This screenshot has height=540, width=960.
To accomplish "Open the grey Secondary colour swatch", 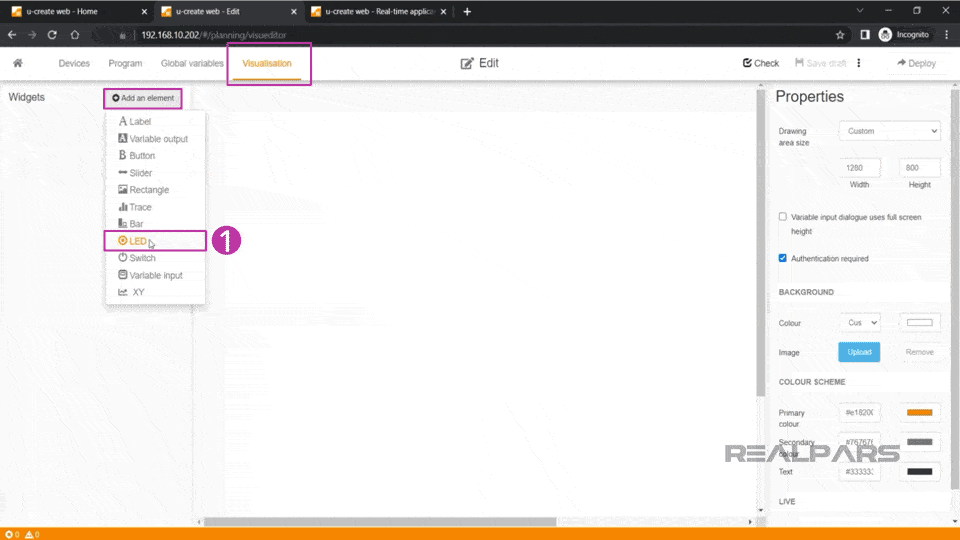I will 920,442.
